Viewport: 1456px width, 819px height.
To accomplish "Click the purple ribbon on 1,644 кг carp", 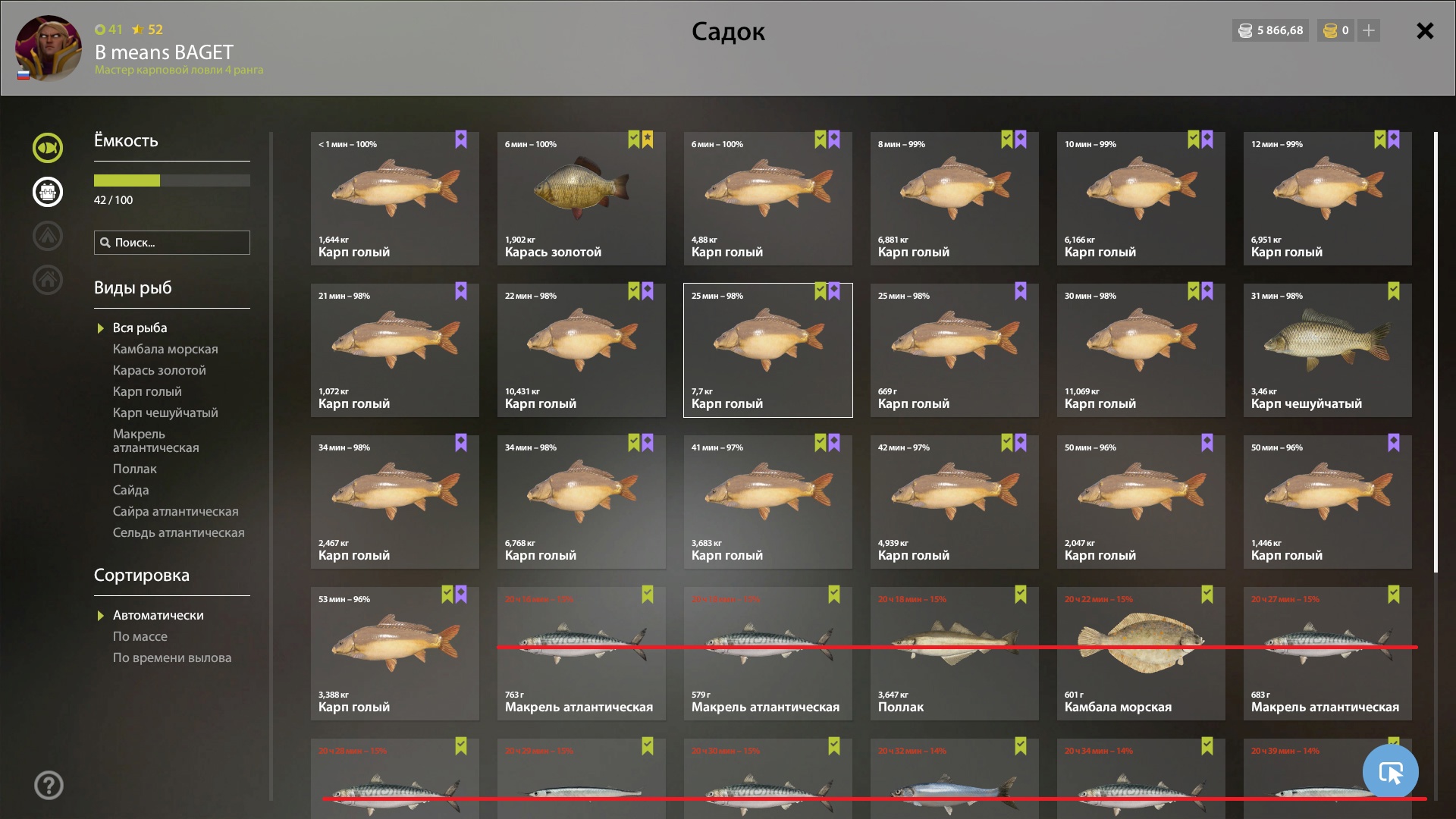I will [x=461, y=140].
